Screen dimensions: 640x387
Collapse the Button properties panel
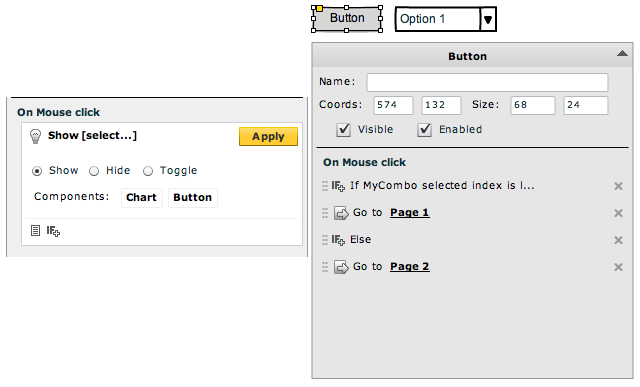point(622,53)
